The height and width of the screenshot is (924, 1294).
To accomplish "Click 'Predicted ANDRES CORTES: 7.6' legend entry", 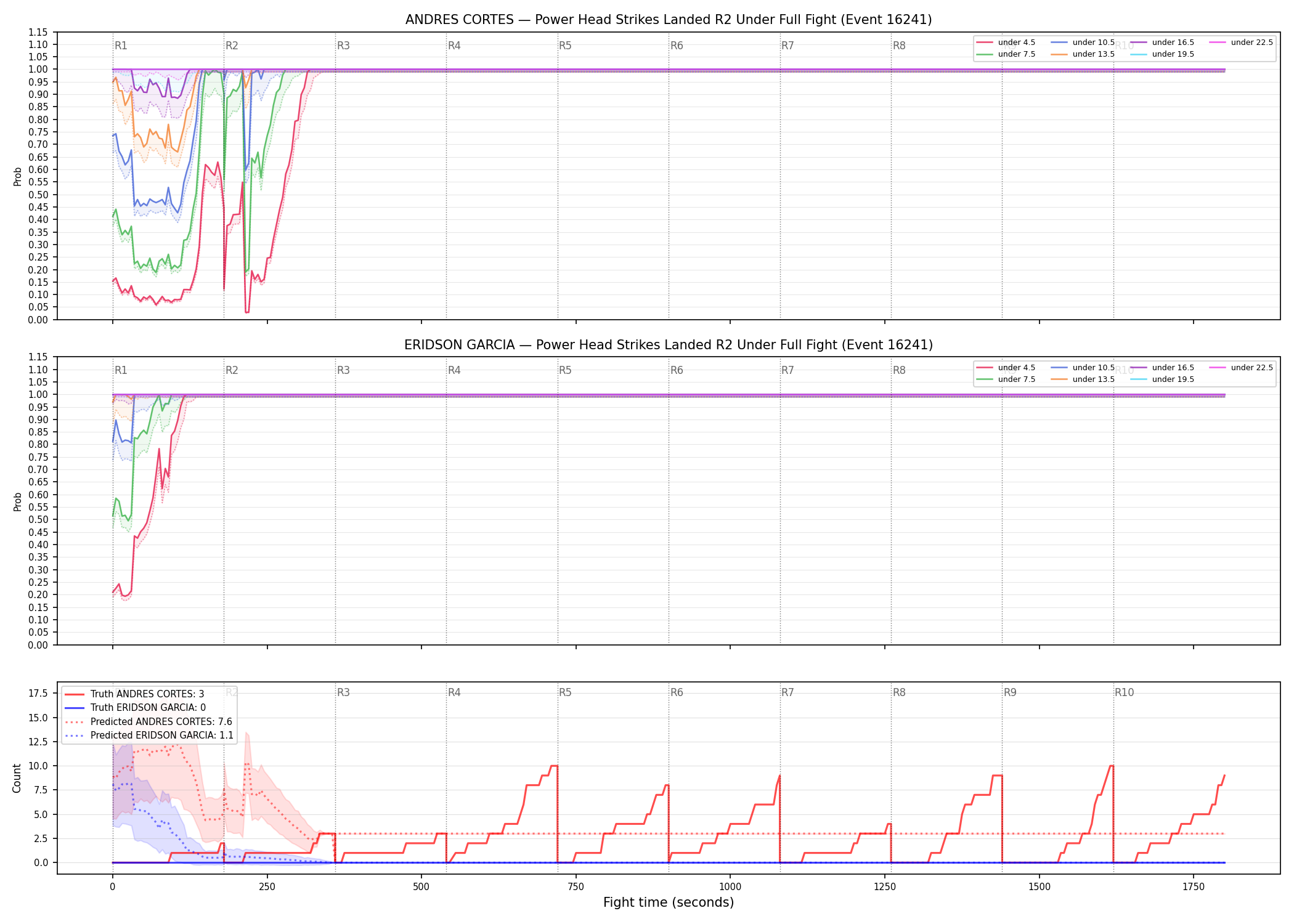I will pyautogui.click(x=149, y=721).
